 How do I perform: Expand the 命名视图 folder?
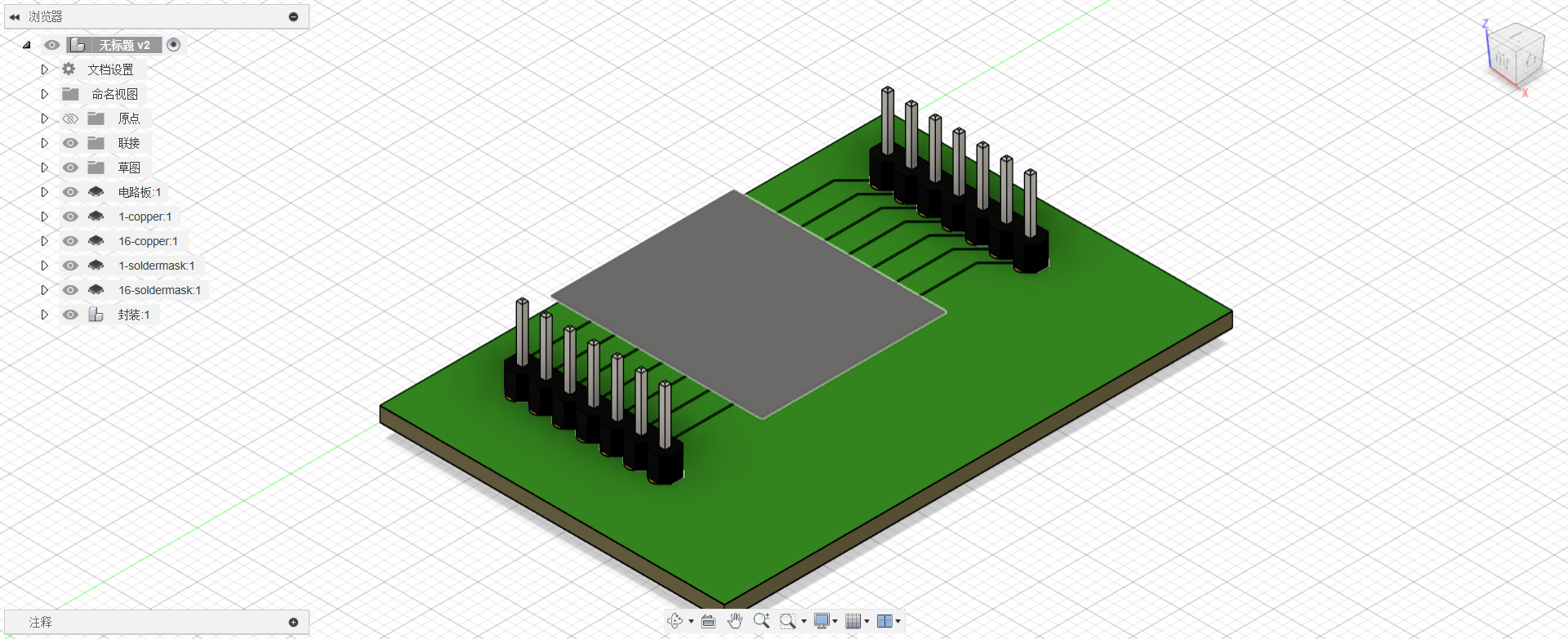point(45,94)
